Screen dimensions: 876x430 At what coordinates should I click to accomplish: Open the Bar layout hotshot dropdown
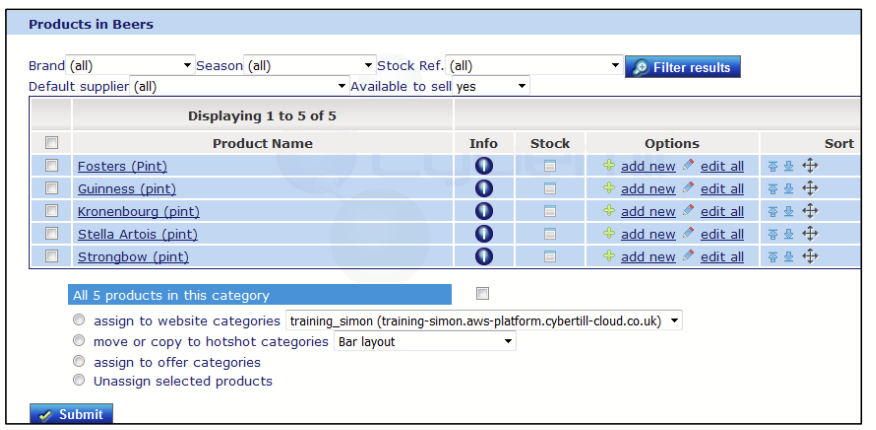coord(425,341)
